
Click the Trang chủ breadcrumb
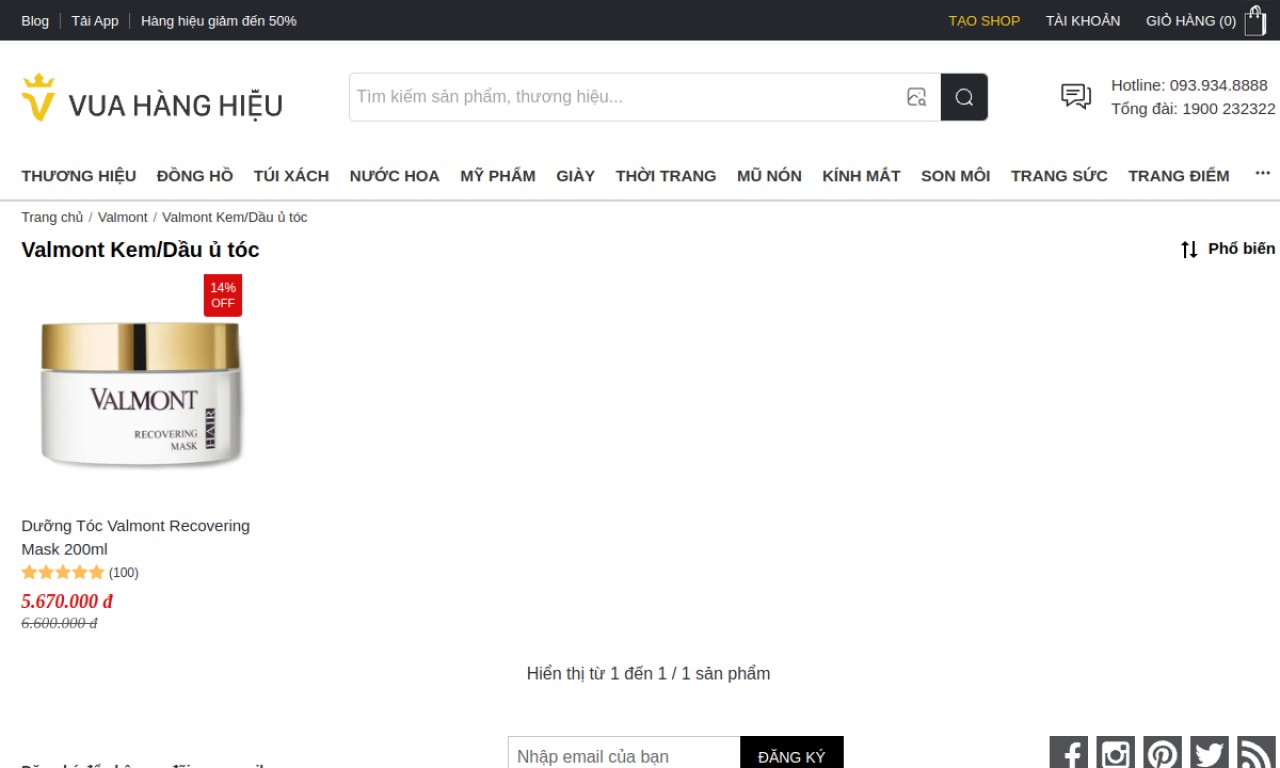point(52,217)
